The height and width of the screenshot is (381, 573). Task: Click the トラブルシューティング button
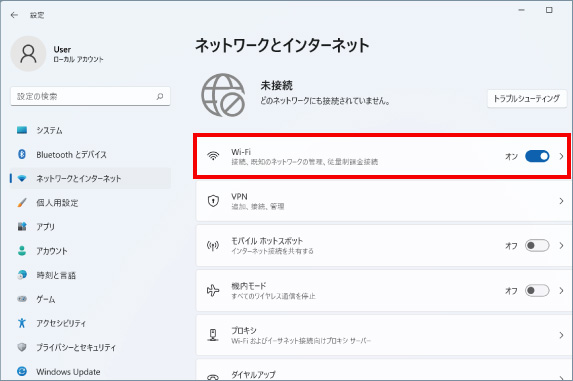(527, 99)
